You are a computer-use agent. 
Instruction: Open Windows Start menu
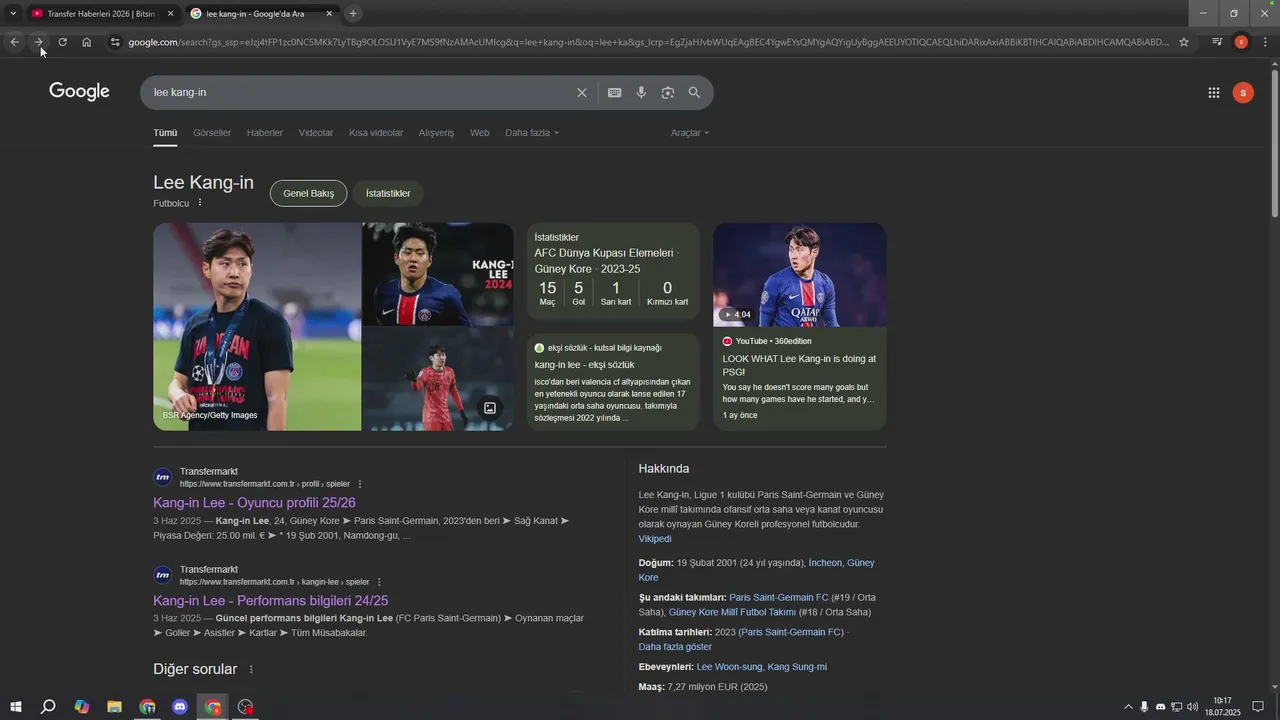coord(15,707)
